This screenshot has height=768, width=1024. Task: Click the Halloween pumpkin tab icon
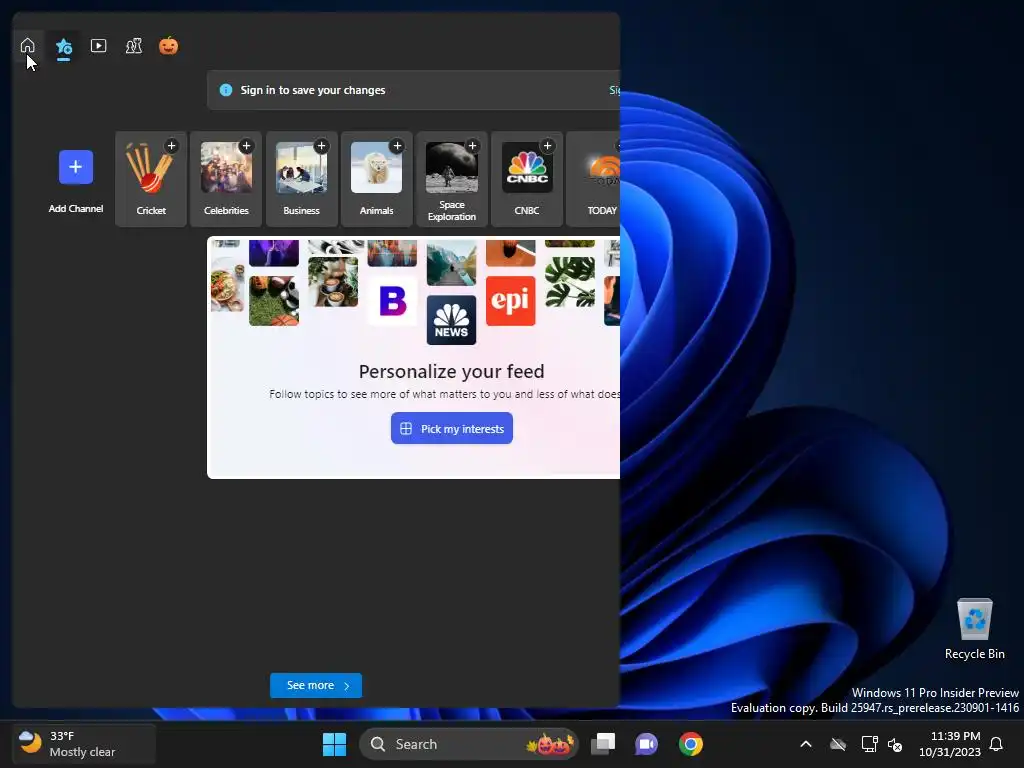pos(168,46)
